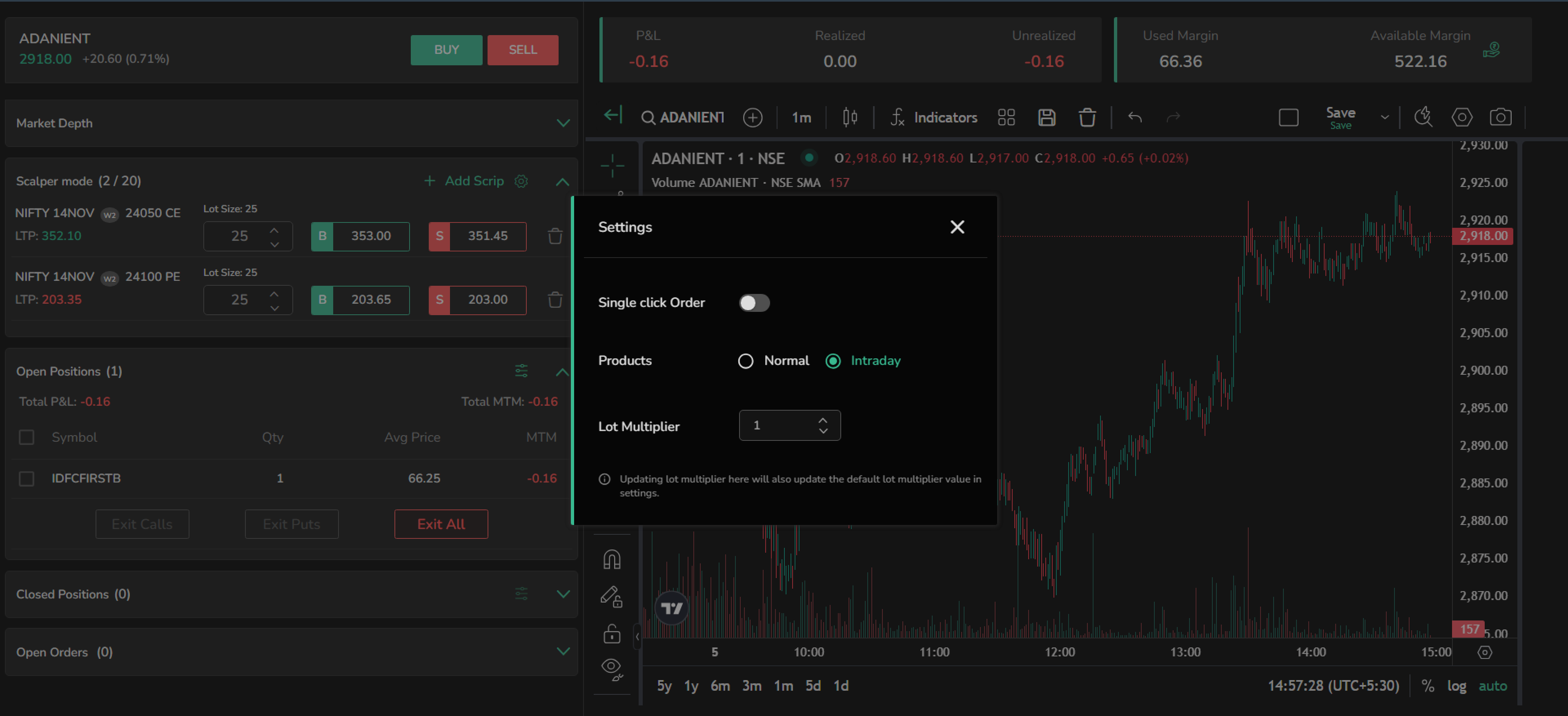Close the Settings dialog
Image resolution: width=1568 pixels, height=716 pixels.
(x=957, y=227)
